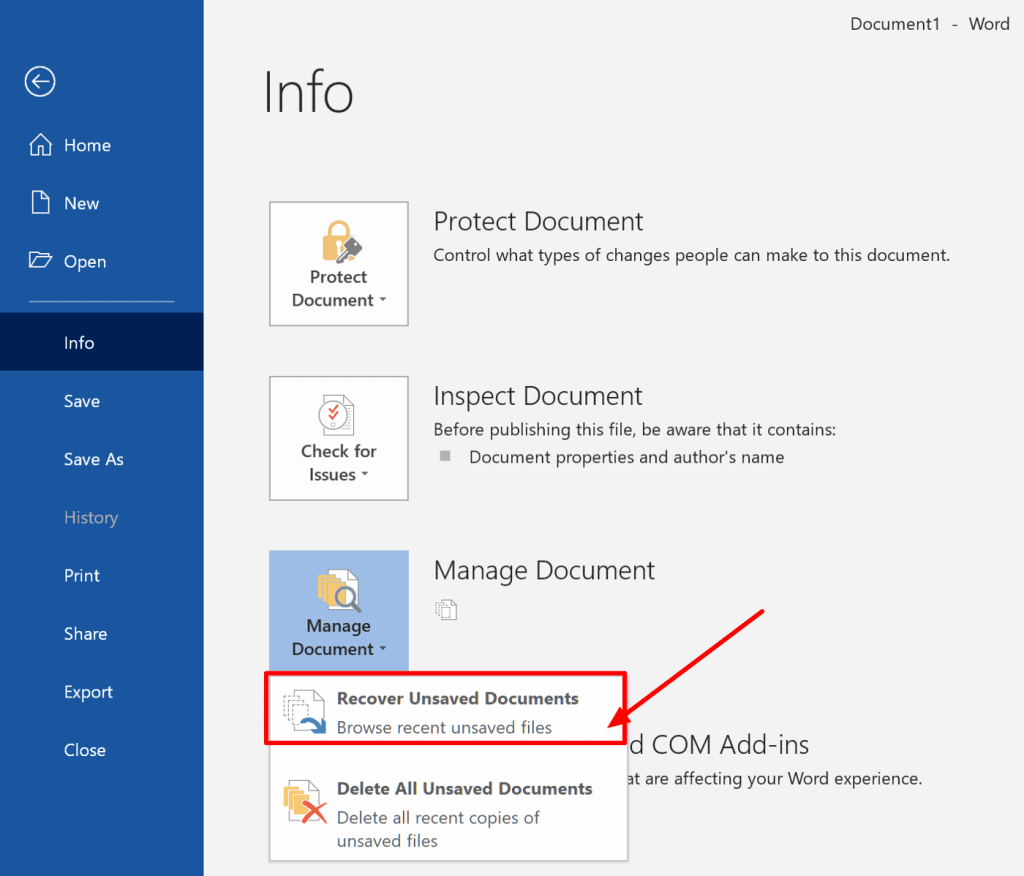Click the Open folder icon
The width and height of the screenshot is (1024, 876).
[40, 261]
